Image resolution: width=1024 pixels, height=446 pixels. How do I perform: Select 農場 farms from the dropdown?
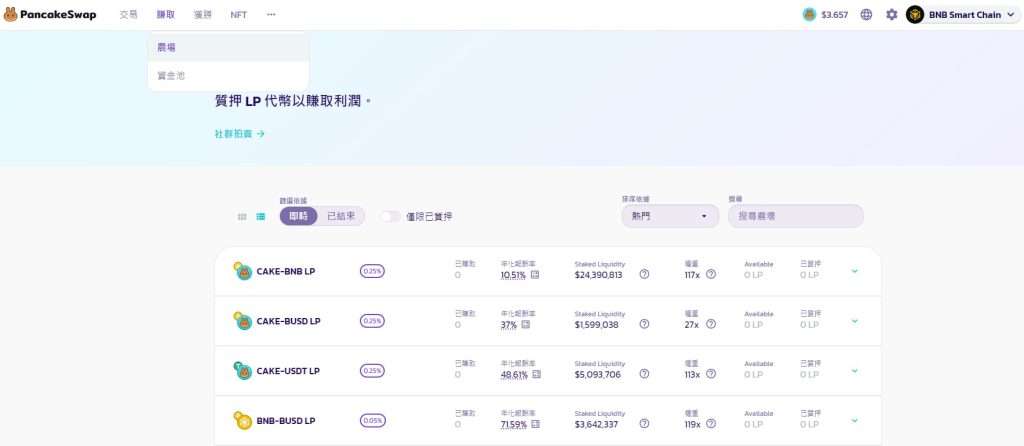tap(228, 47)
